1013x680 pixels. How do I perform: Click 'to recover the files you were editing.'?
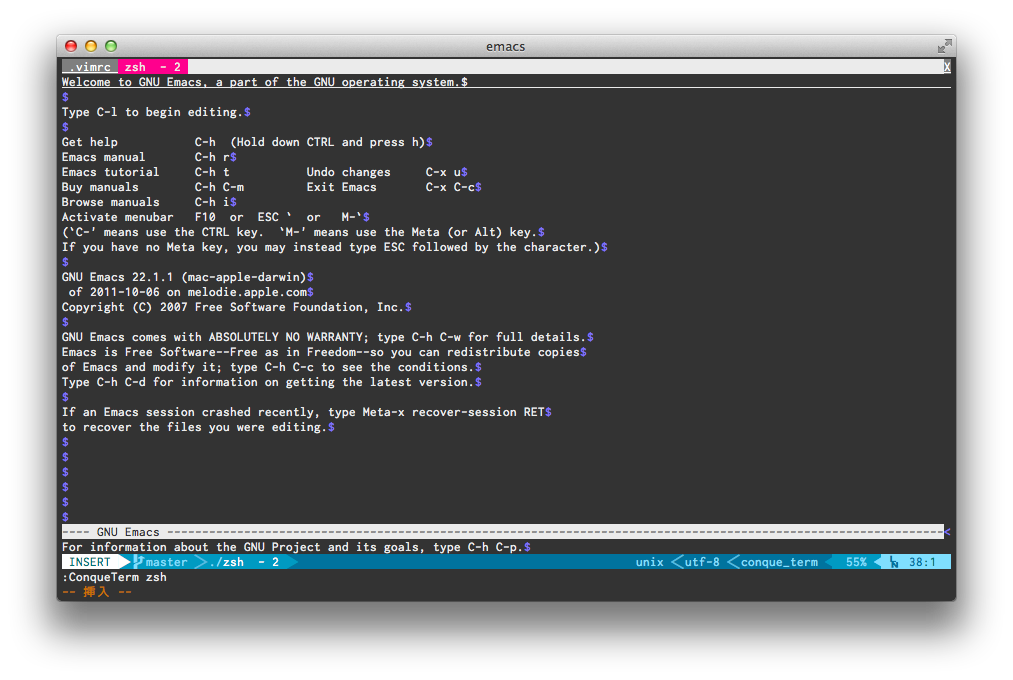pyautogui.click(x=195, y=427)
